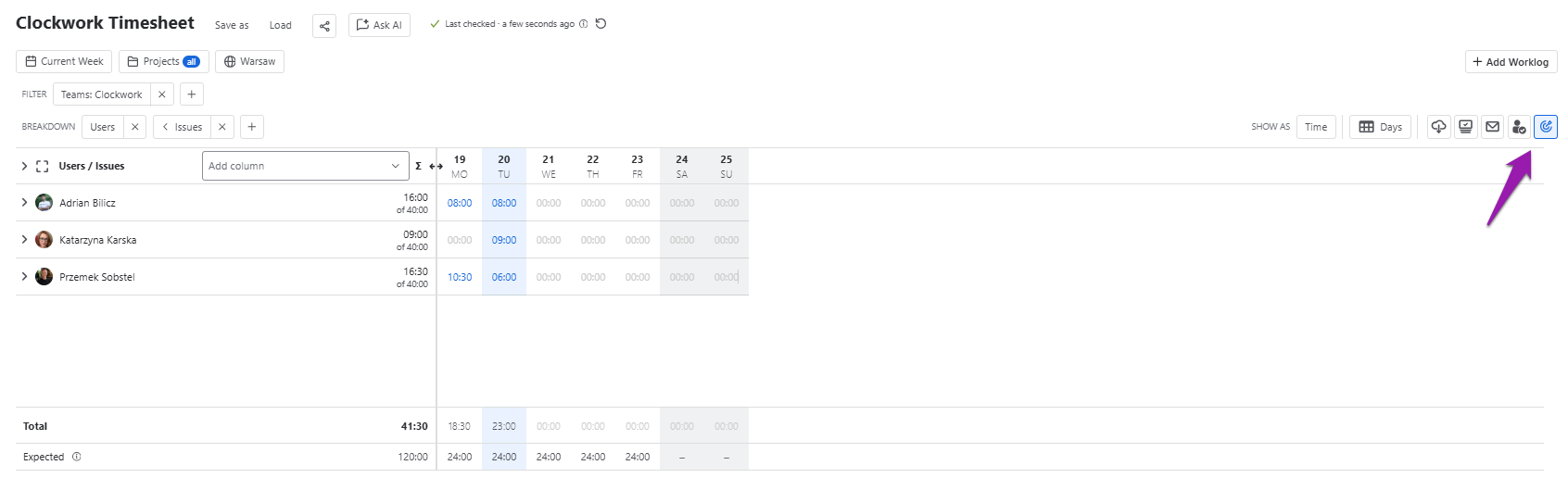The width and height of the screenshot is (1568, 503).
Task: Expand Adrian Bilicz row
Action: (x=24, y=202)
